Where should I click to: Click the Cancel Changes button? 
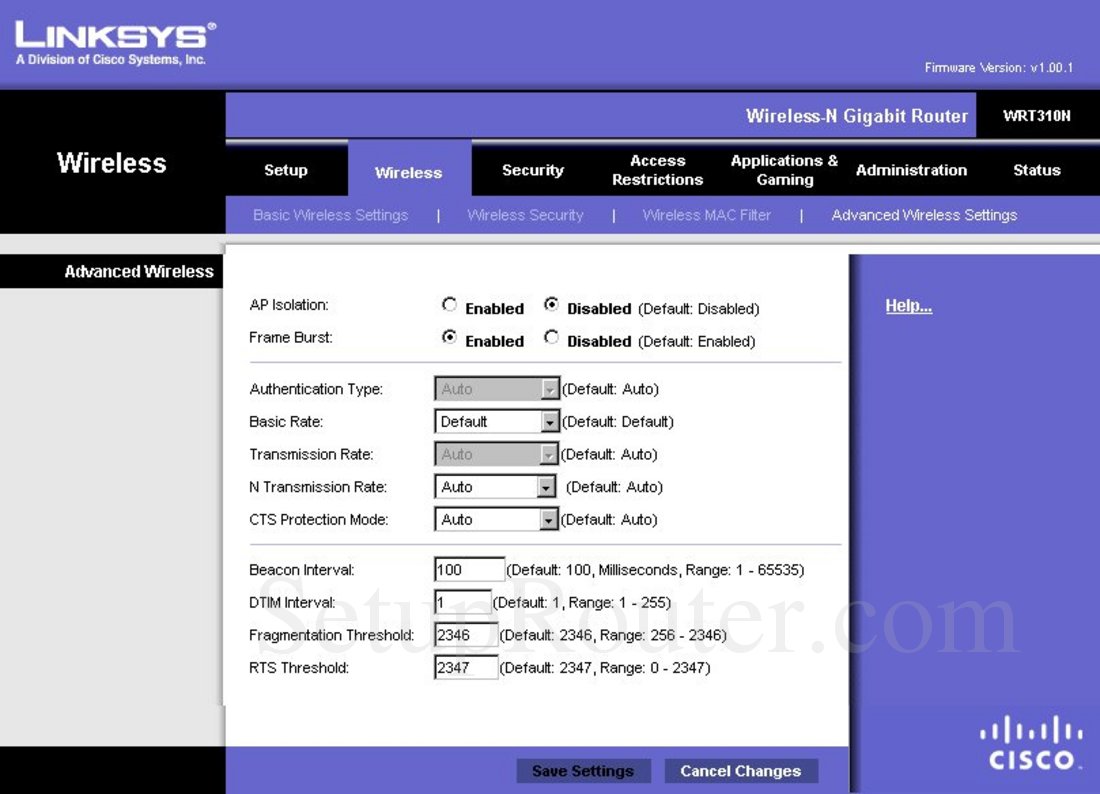[x=741, y=770]
